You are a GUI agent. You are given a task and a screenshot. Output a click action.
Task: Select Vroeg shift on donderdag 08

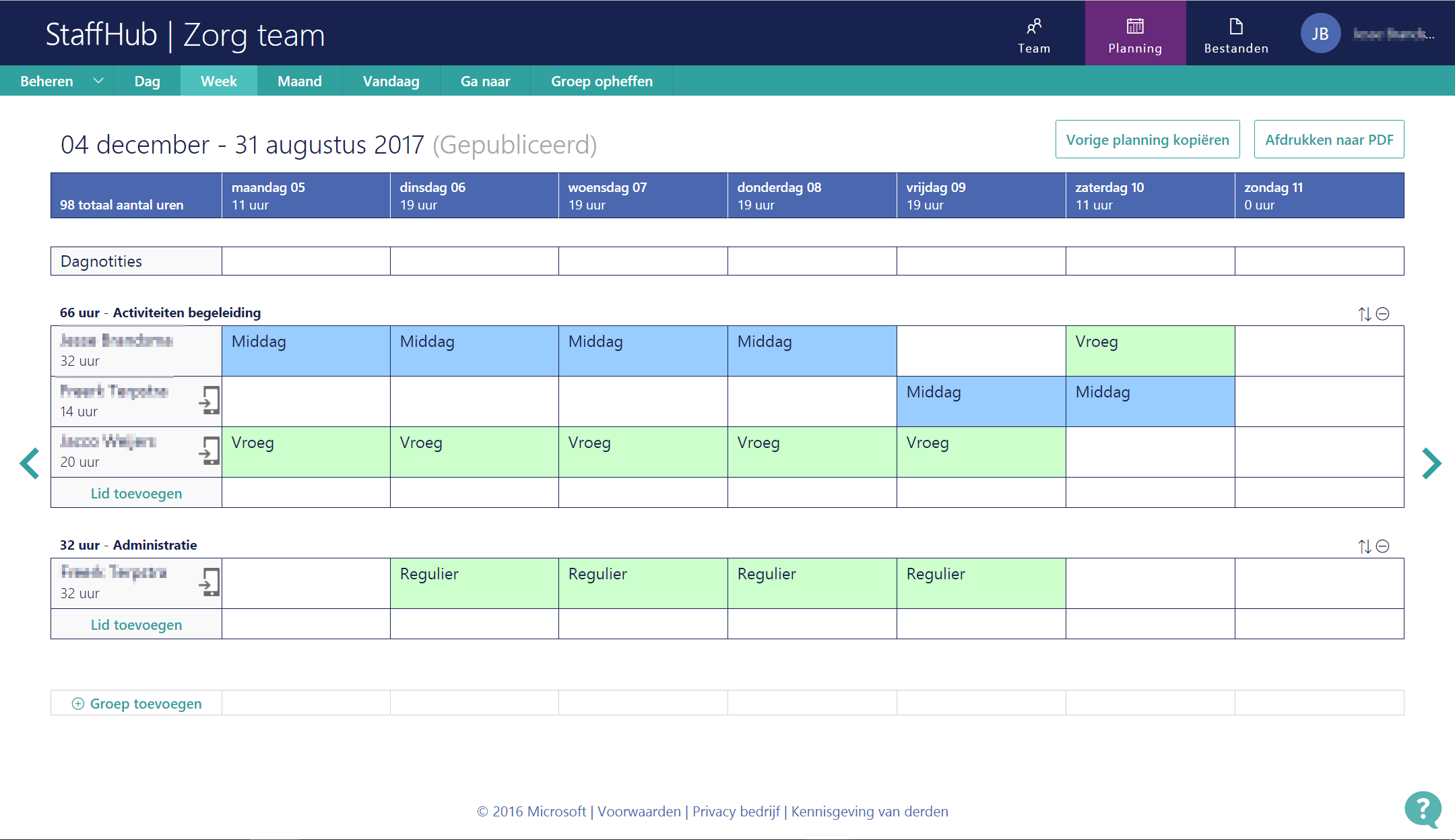(x=812, y=452)
